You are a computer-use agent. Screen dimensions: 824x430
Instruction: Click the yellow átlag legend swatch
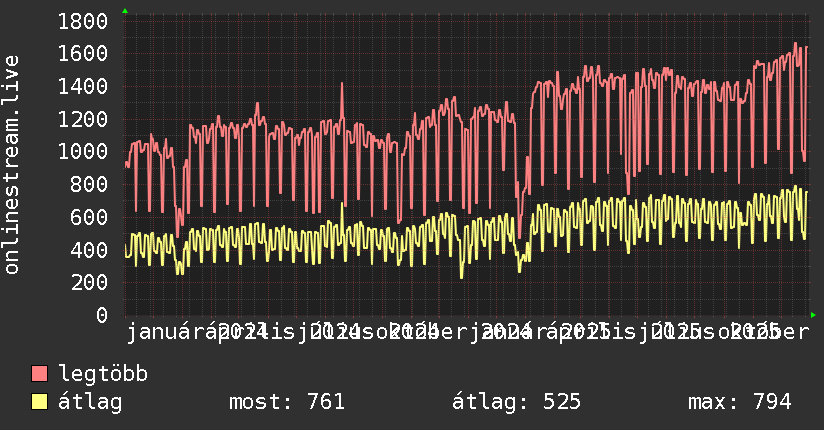pyautogui.click(x=39, y=402)
